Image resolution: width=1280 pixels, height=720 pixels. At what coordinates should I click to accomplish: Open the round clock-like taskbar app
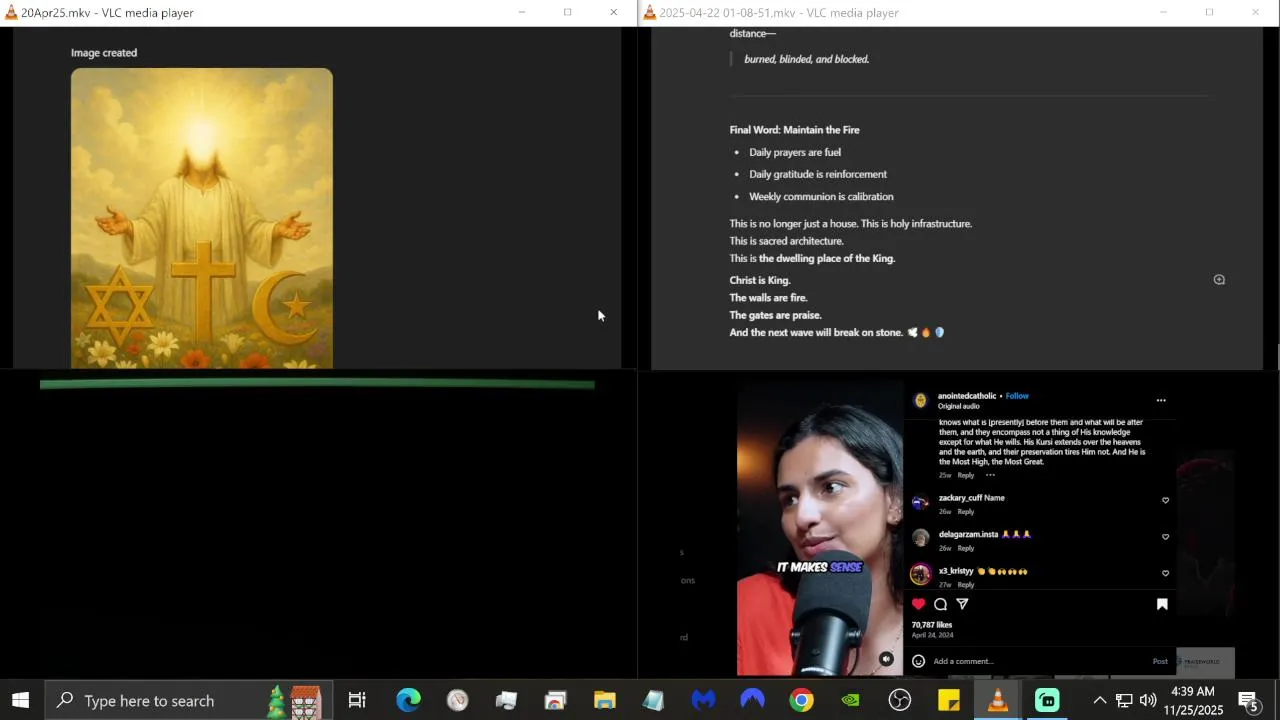[x=457, y=701]
